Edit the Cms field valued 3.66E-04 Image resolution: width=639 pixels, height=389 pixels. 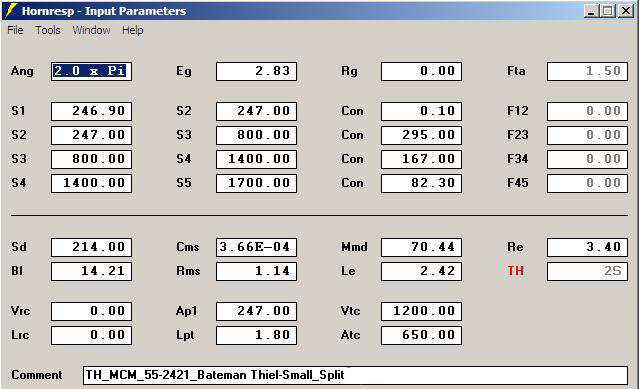tap(256, 247)
